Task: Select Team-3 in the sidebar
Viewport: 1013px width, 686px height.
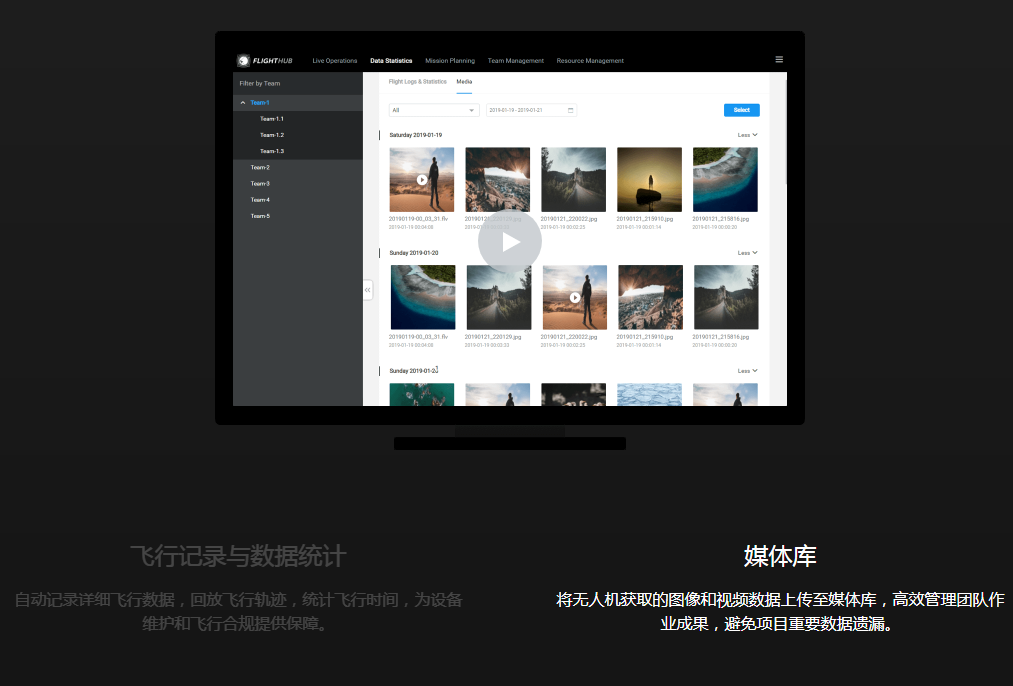Action: (260, 183)
